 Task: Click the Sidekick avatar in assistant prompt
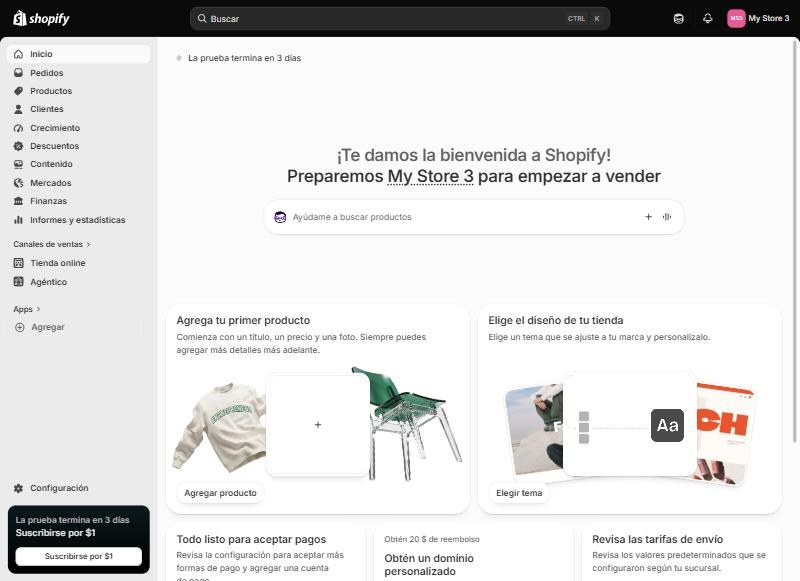click(x=280, y=217)
